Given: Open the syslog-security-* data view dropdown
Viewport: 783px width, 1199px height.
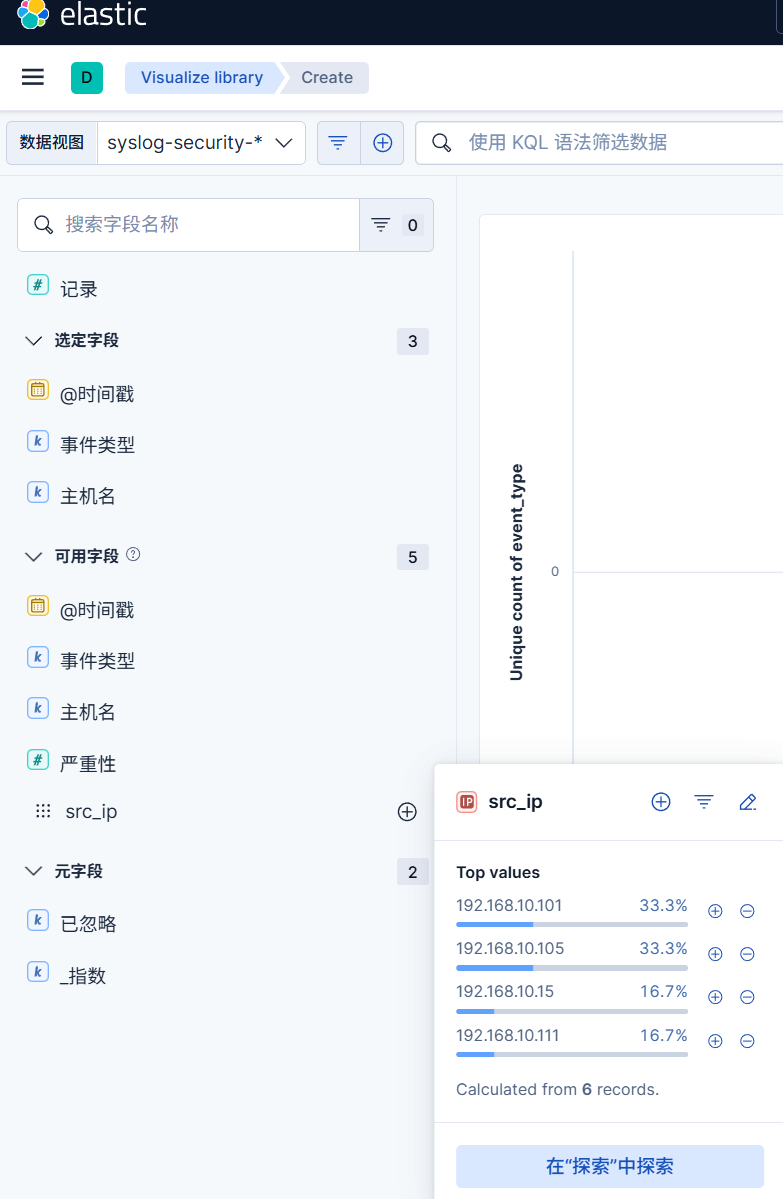Looking at the screenshot, I should [x=201, y=143].
